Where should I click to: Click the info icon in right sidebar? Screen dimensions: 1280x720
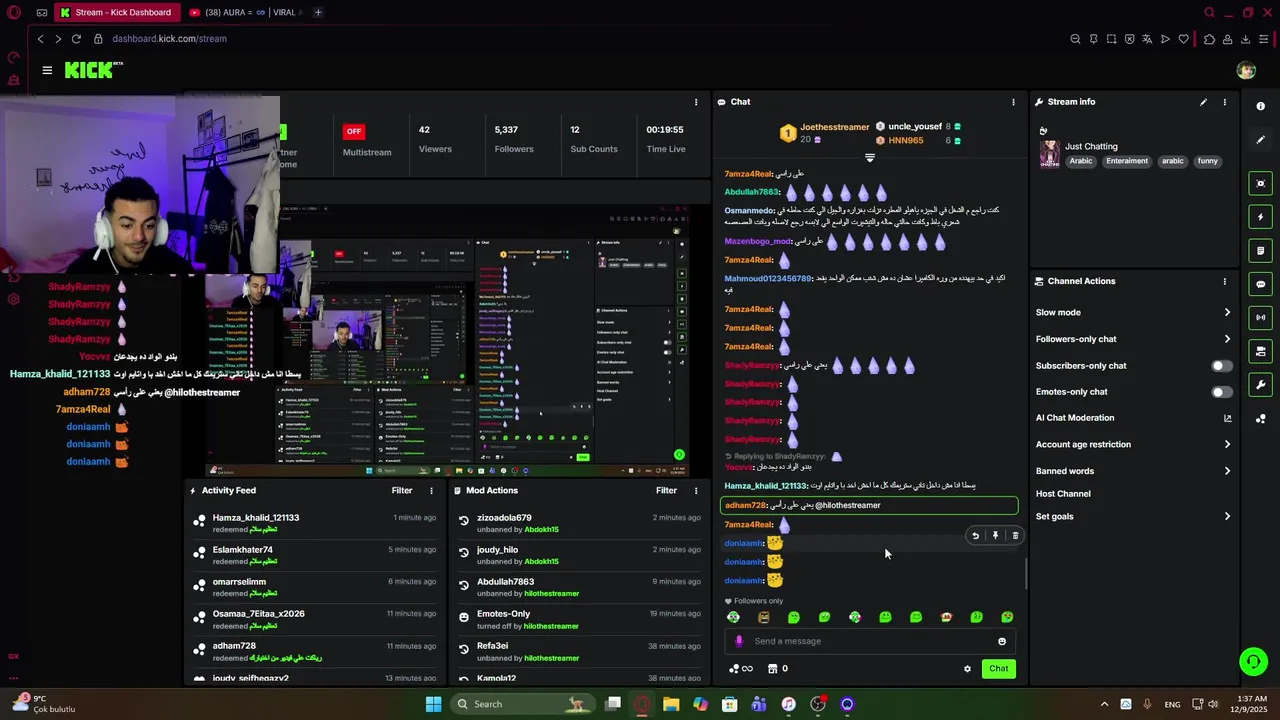(1260, 106)
